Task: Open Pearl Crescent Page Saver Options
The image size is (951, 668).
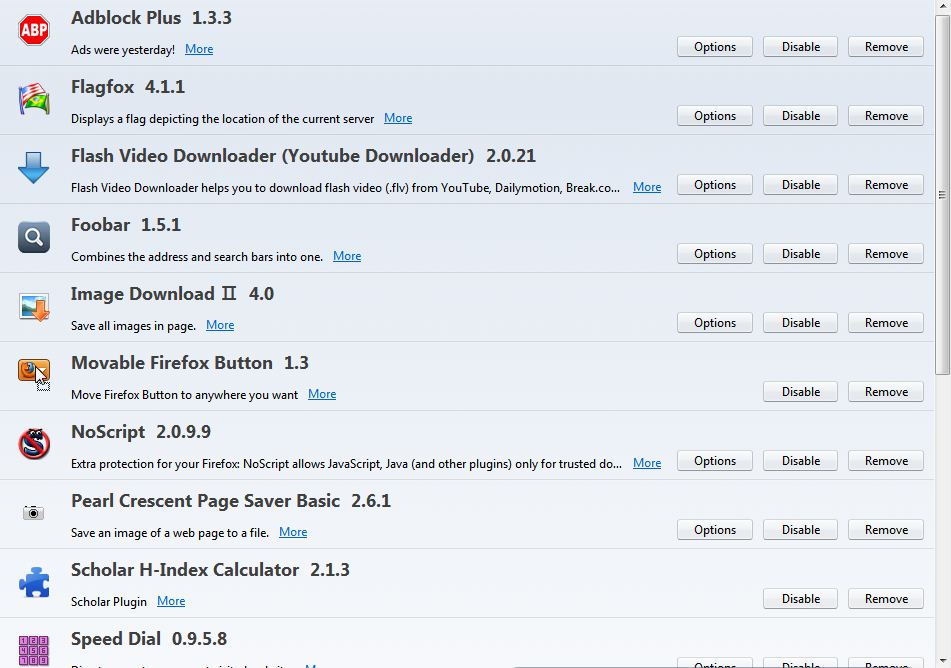Action: (x=714, y=530)
